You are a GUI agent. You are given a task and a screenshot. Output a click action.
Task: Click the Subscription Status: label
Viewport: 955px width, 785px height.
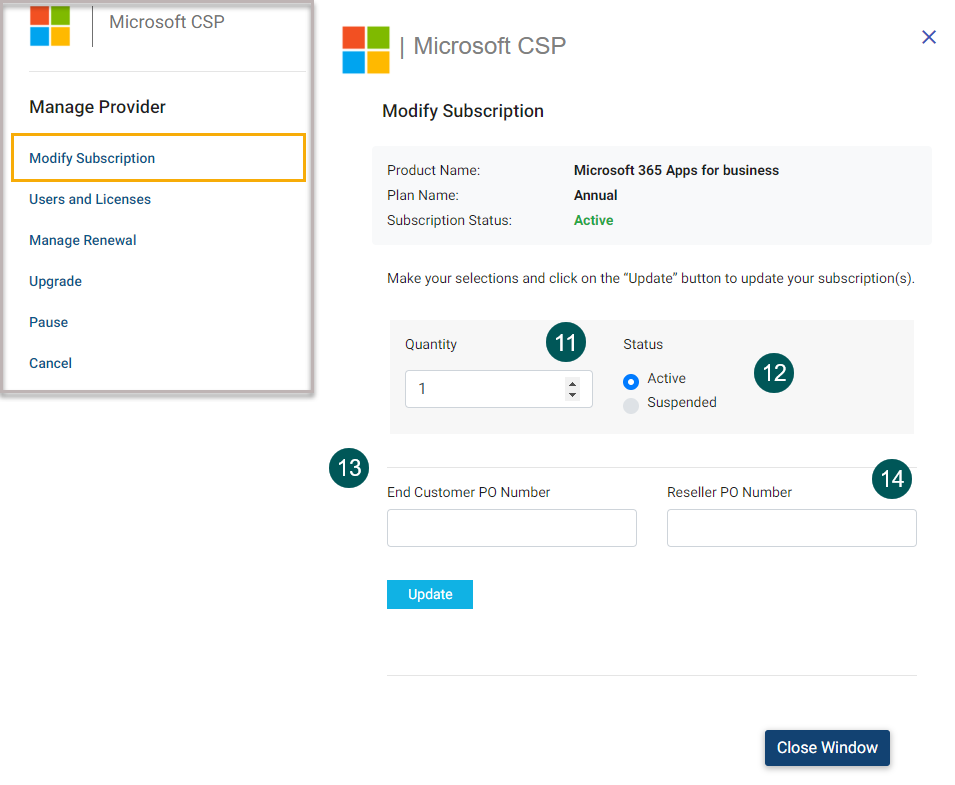(x=449, y=220)
